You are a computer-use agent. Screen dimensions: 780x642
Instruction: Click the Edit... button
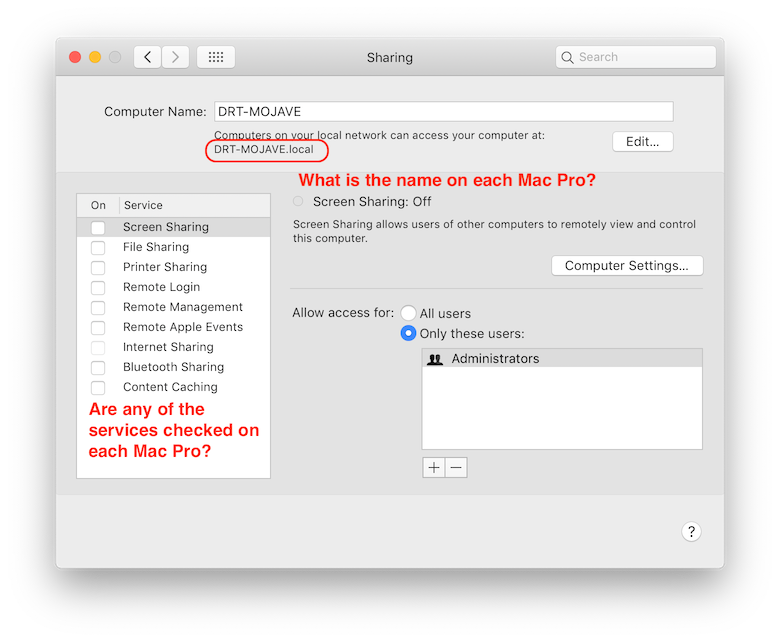(643, 142)
